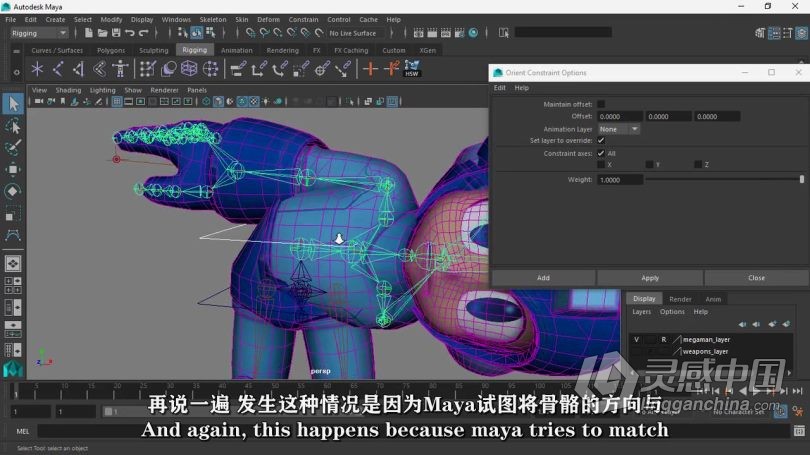Viewport: 810px width, 455px height.
Task: Click the Lattice deformer shelf icon
Action: (x=189, y=69)
